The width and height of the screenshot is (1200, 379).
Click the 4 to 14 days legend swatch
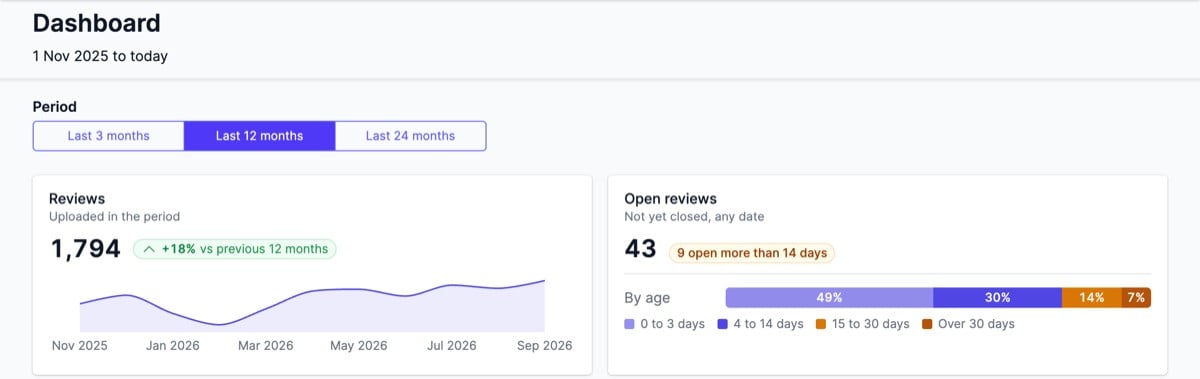[x=722, y=324]
